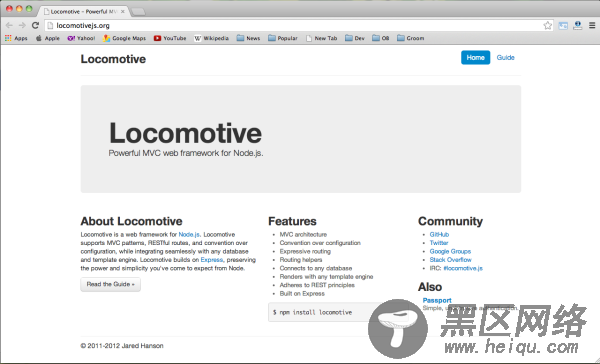The height and width of the screenshot is (364, 600).
Task: Open the #locomotive.js IRC link
Action: (x=463, y=268)
